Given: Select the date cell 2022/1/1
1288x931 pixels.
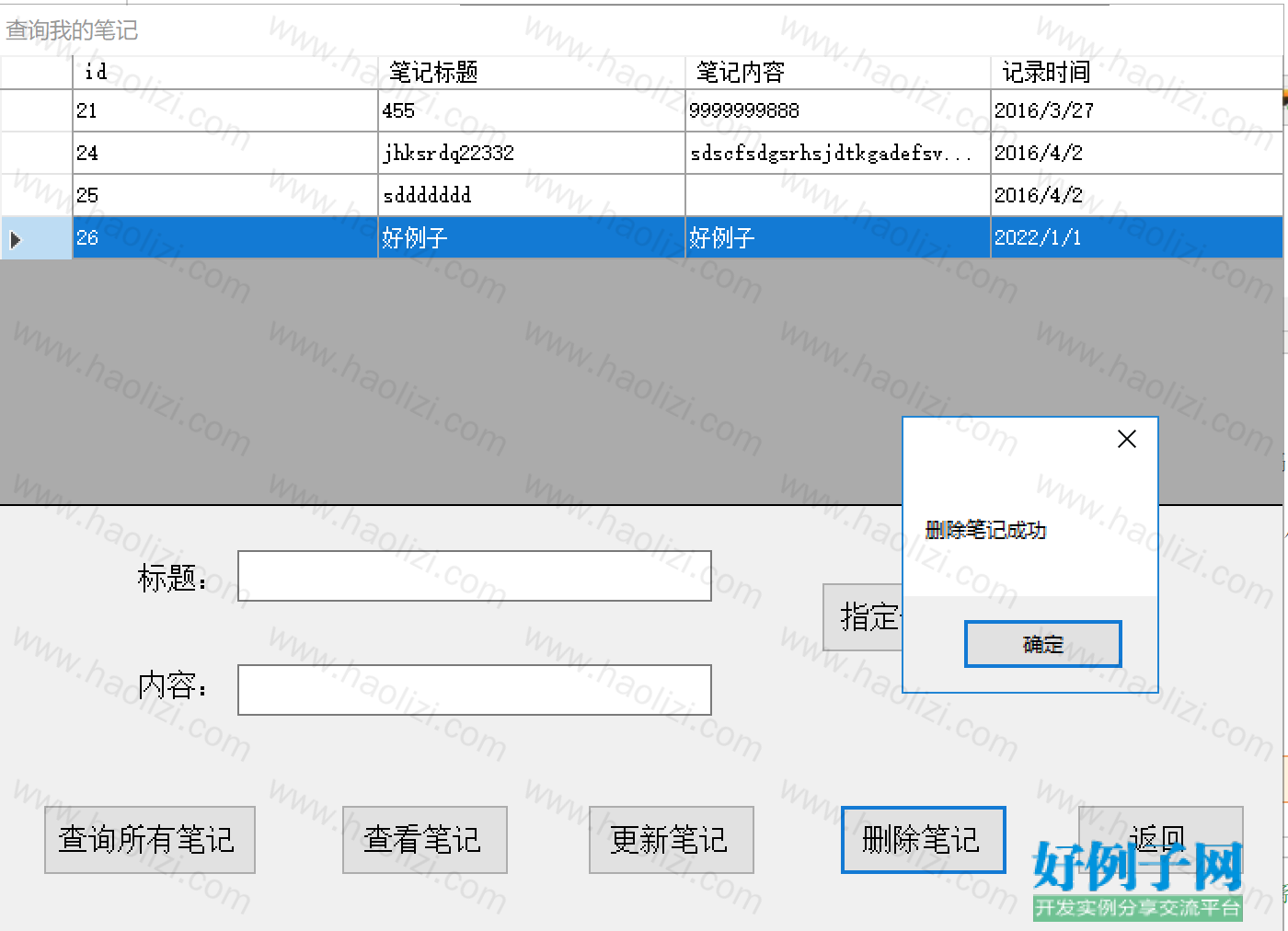Looking at the screenshot, I should click(x=1137, y=237).
